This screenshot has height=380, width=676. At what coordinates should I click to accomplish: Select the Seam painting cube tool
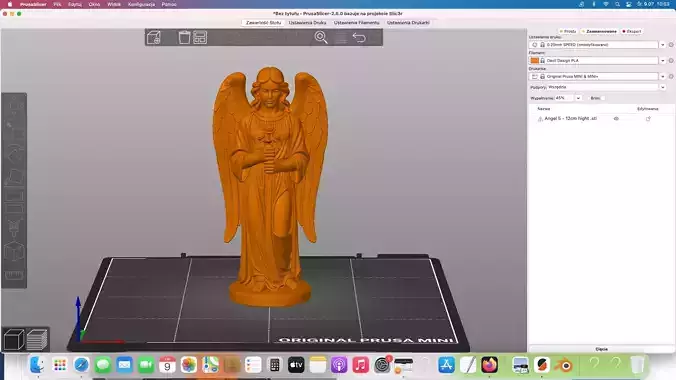pyautogui.click(x=14, y=251)
